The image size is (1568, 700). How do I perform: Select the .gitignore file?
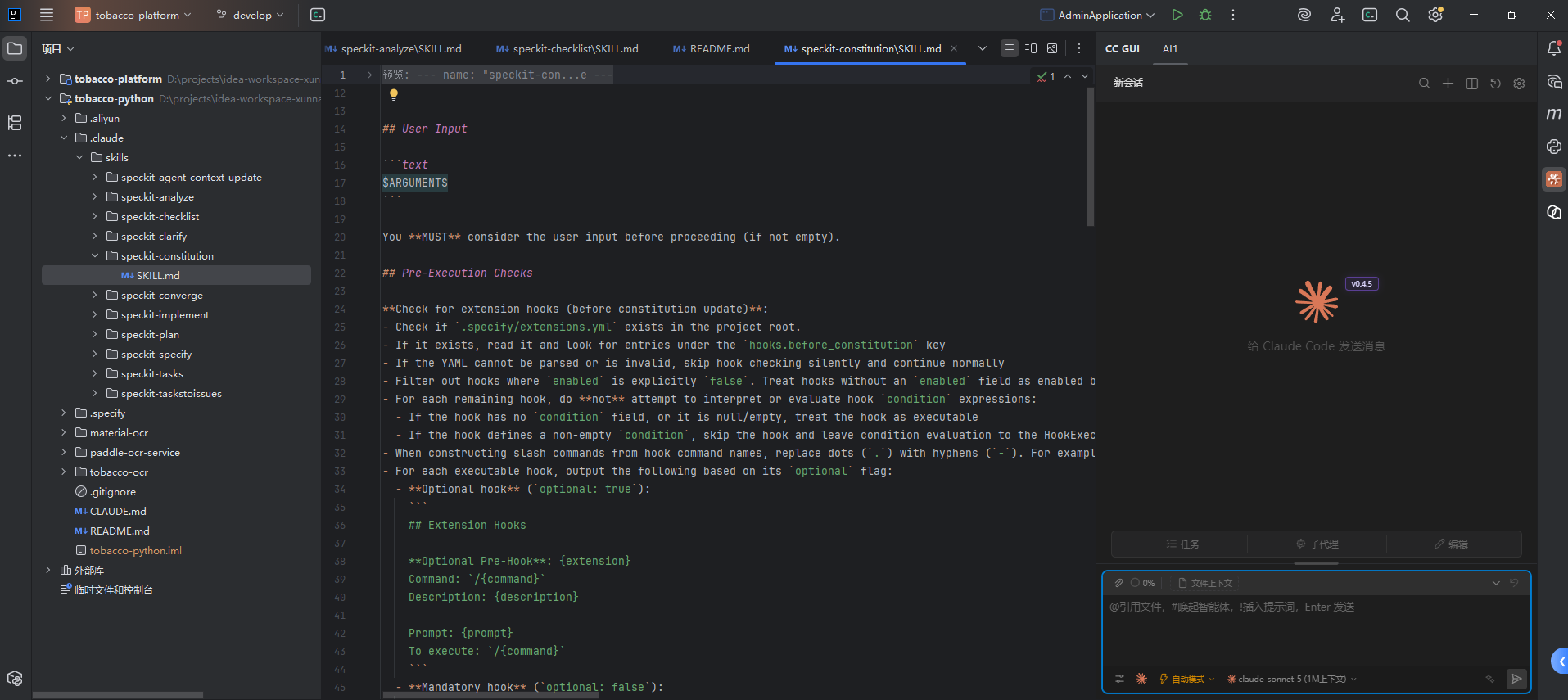pyautogui.click(x=112, y=491)
